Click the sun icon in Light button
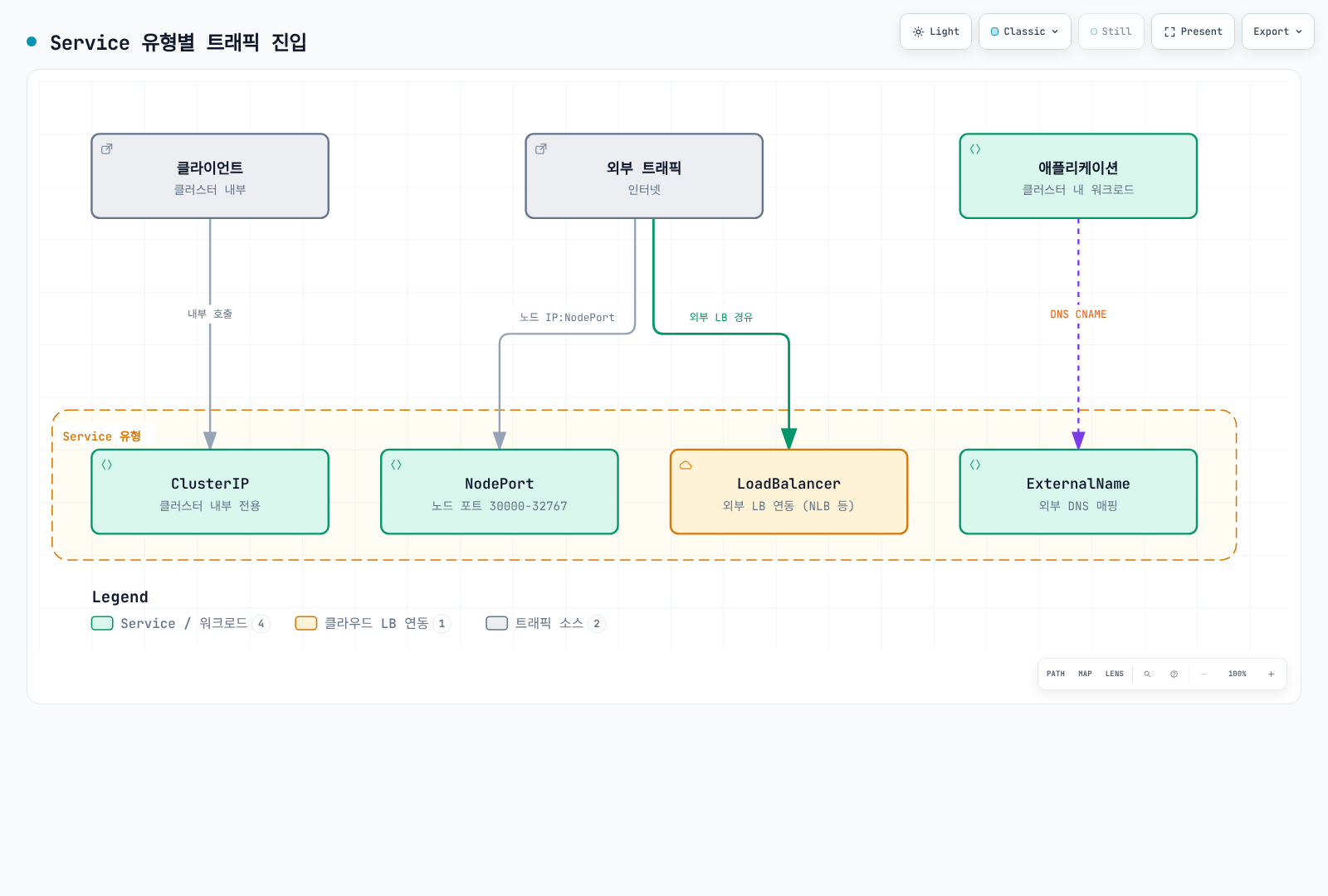The width and height of the screenshot is (1328, 896). click(x=918, y=32)
